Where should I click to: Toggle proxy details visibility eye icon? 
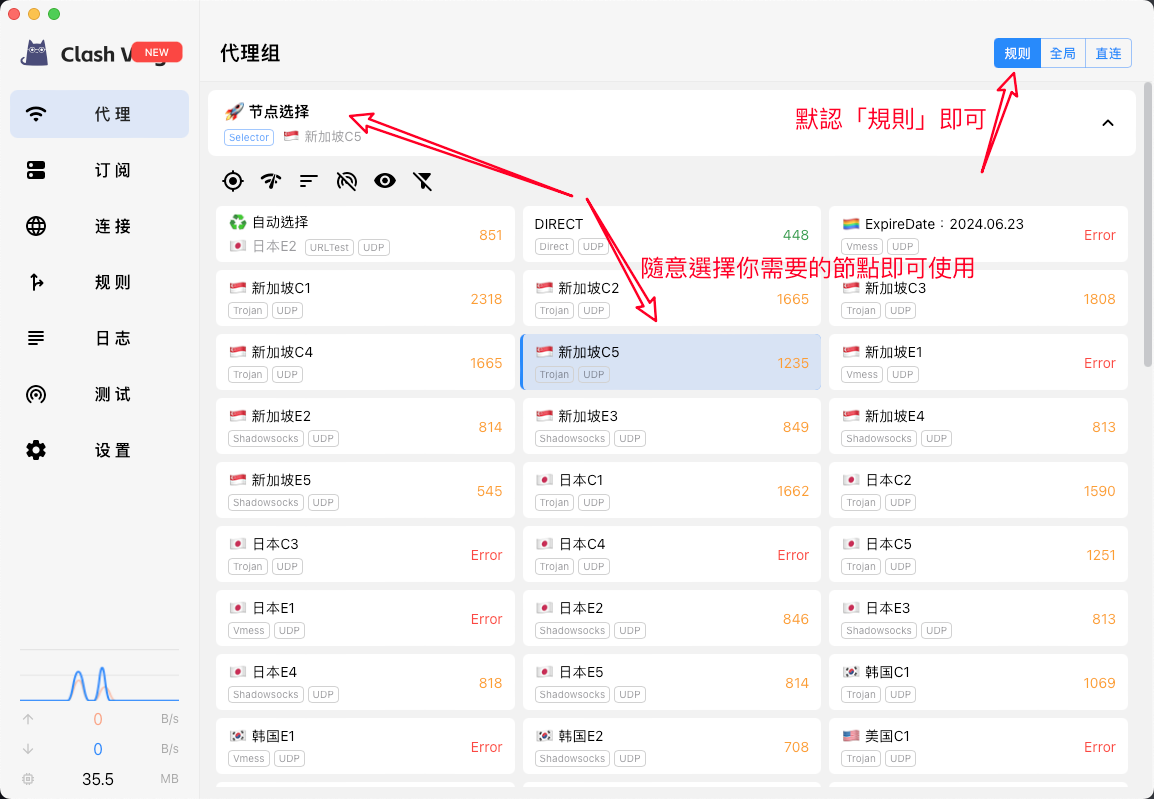[385, 181]
